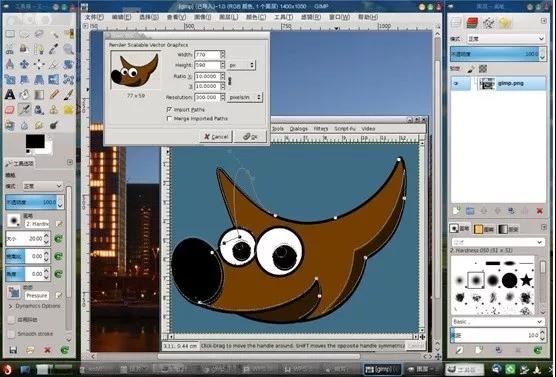Select the Pencil tool
The width and height of the screenshot is (556, 377).
[54, 94]
